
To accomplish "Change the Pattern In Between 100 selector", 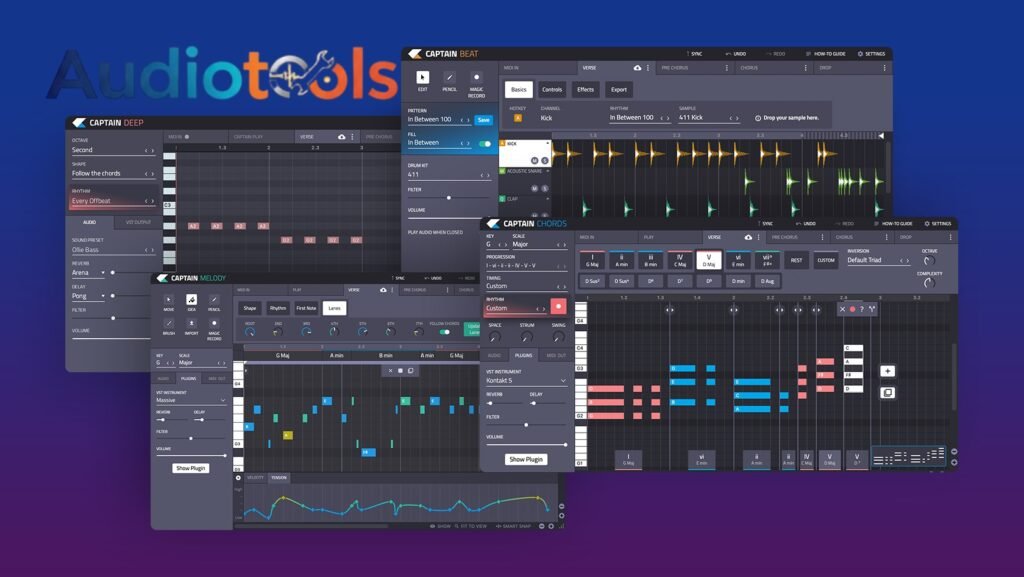I will (x=439, y=119).
